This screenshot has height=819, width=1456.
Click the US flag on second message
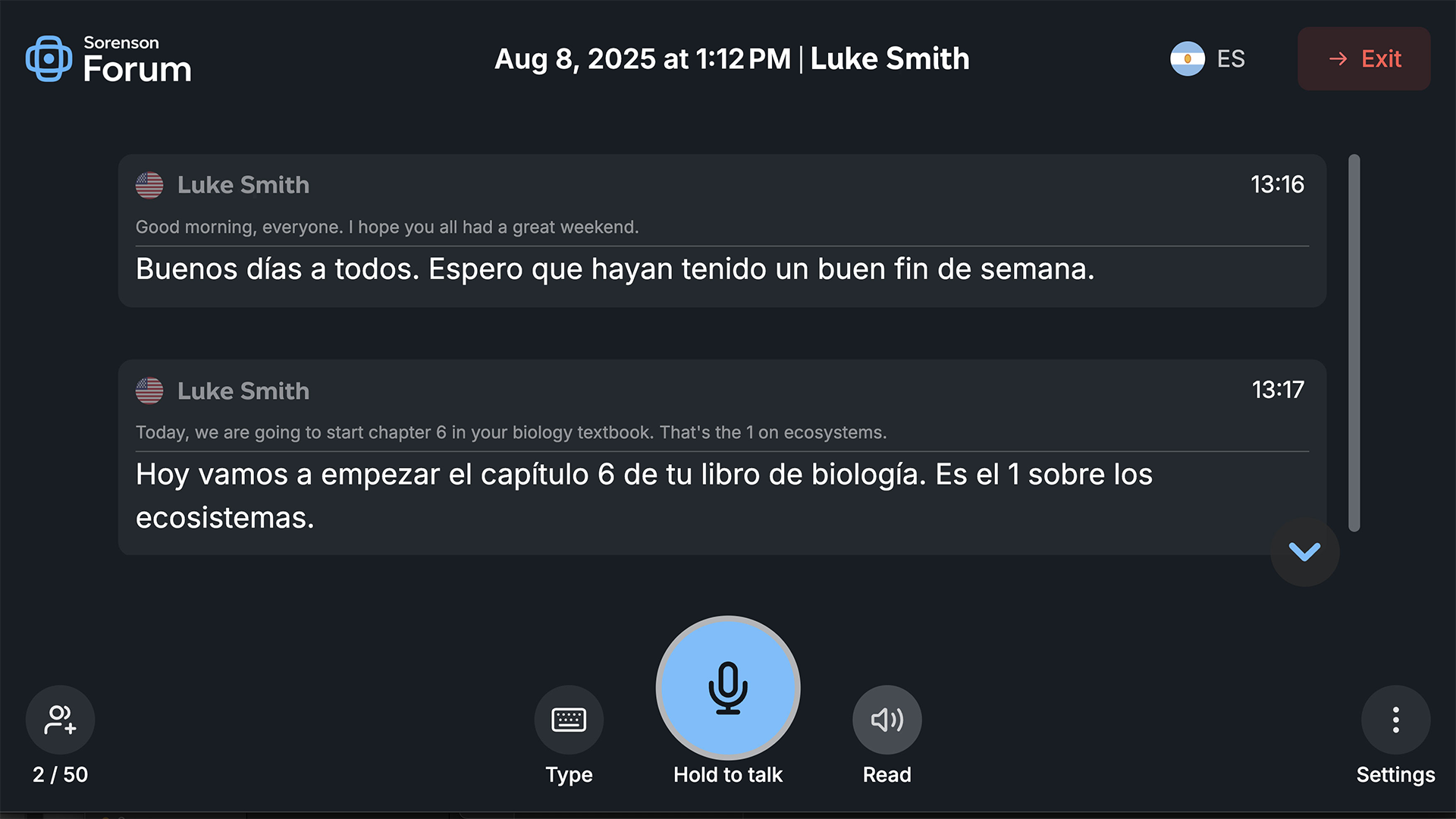149,391
